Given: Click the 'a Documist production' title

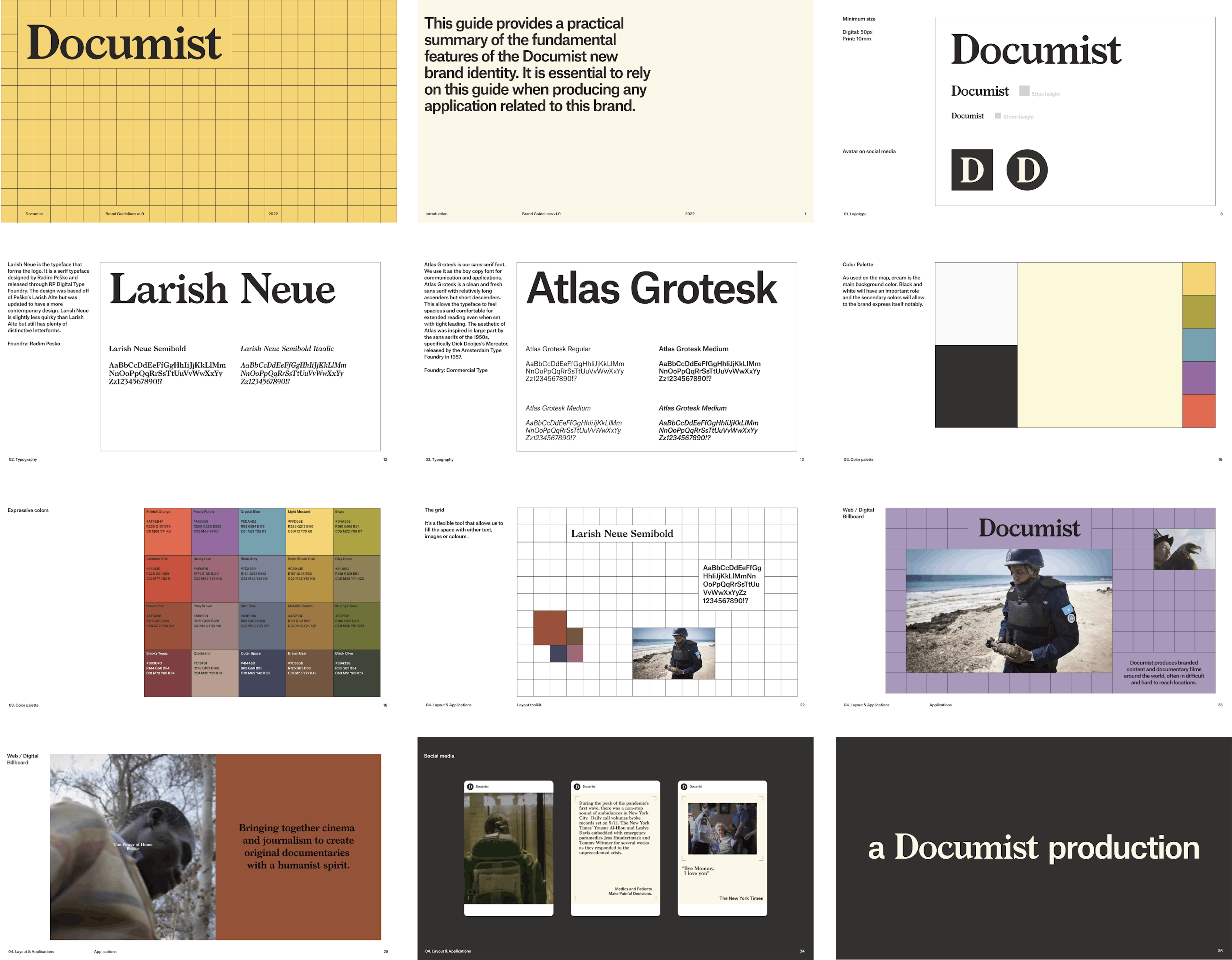Looking at the screenshot, I should [1033, 848].
